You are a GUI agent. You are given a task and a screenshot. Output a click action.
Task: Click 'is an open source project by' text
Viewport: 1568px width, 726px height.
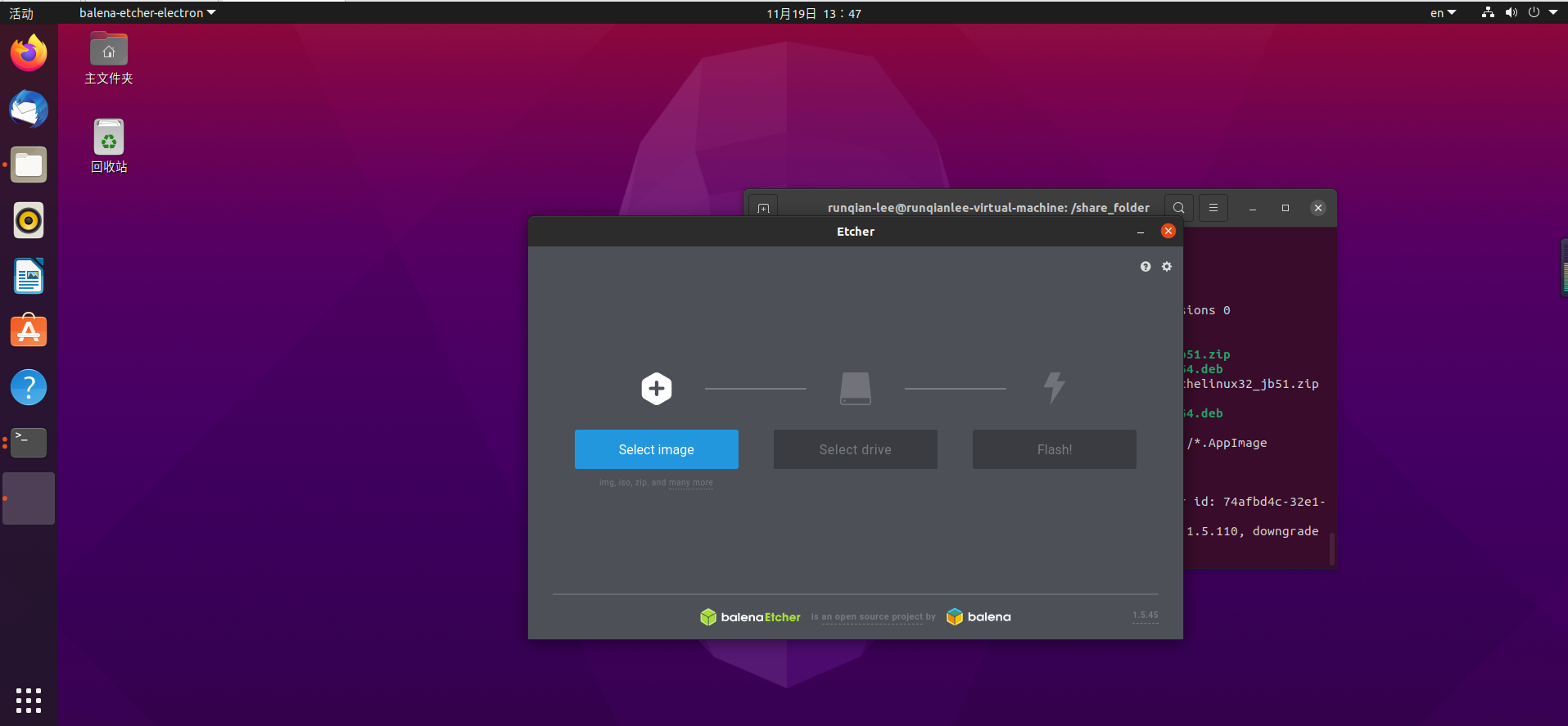tap(873, 617)
